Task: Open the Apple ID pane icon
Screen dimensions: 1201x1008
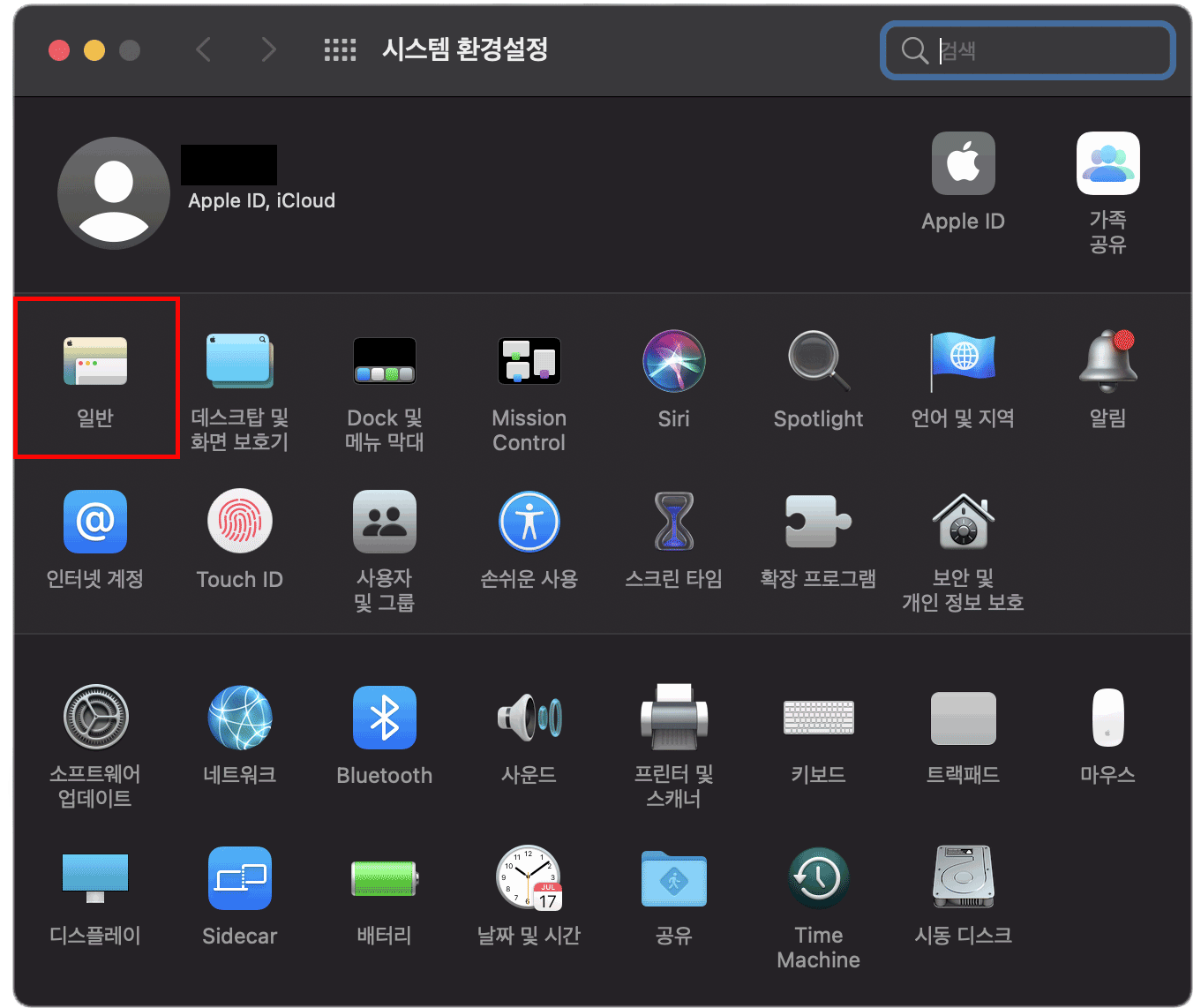Action: (x=963, y=163)
